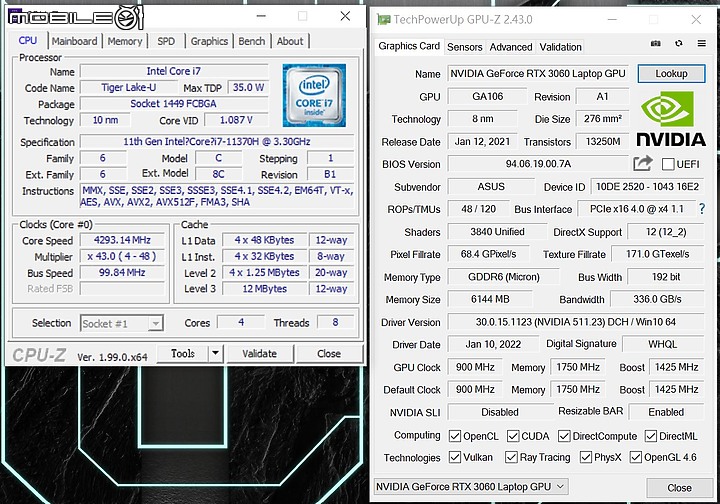
Task: Click the Tools button in CPU-Z
Action: click(183, 353)
